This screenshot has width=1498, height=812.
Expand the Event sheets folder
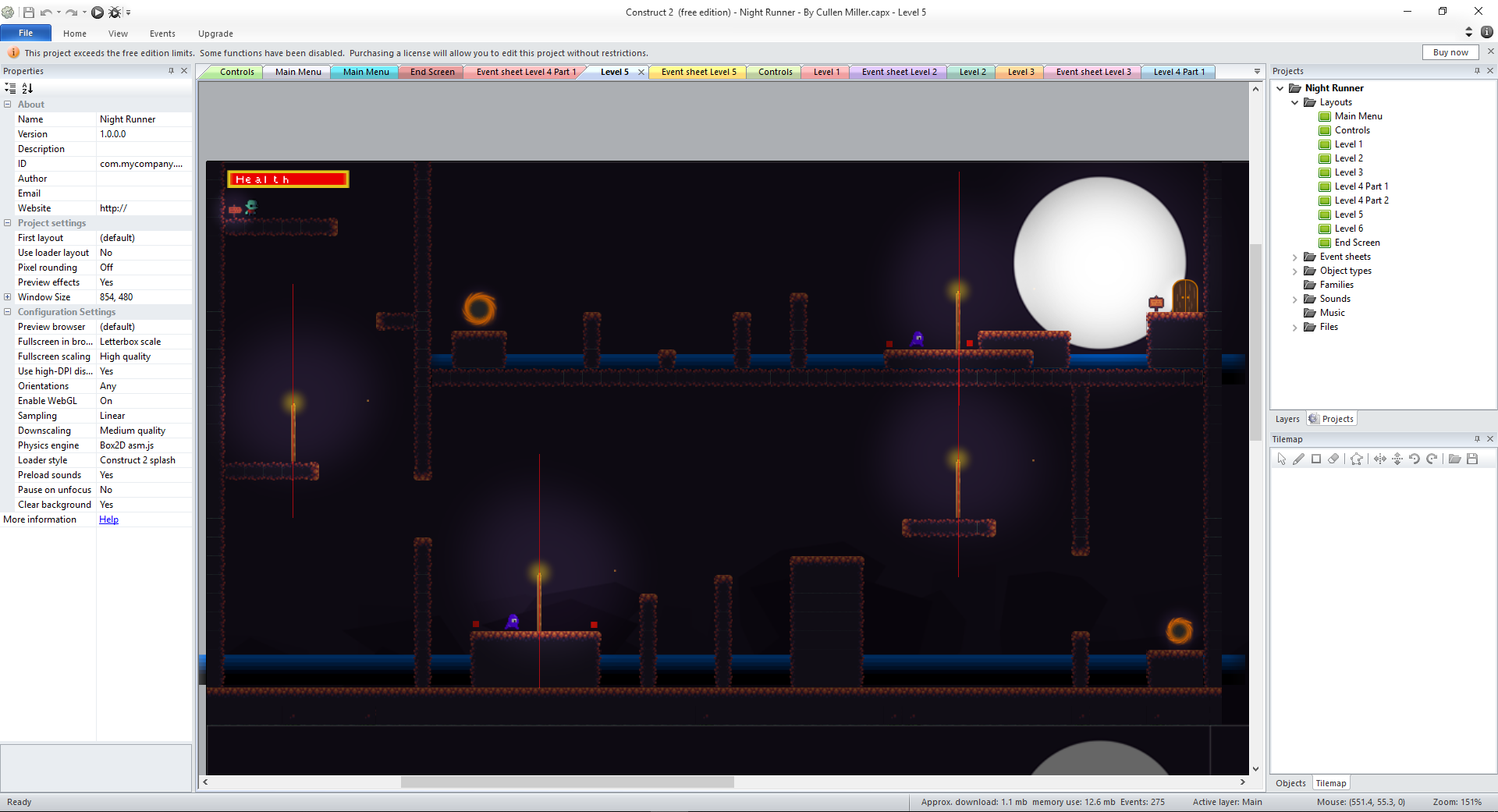tap(1295, 257)
